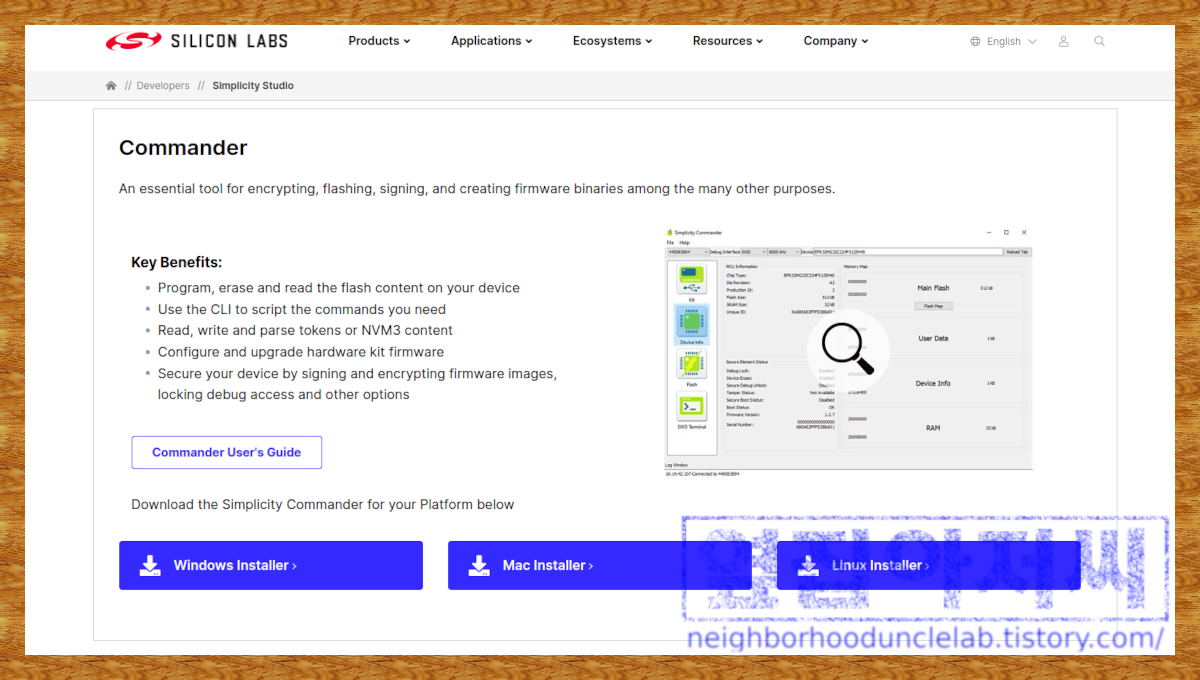The height and width of the screenshot is (680, 1200).
Task: Open the Commander User's Guide
Action: pos(226,452)
